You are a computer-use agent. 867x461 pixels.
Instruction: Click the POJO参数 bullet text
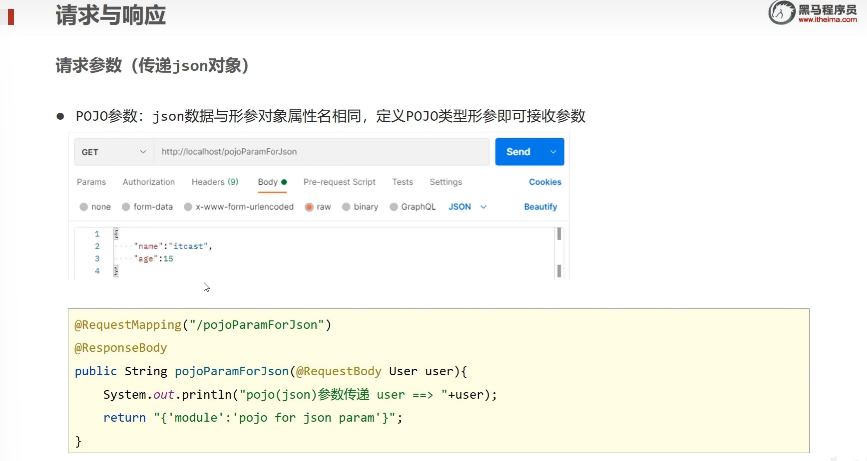click(330, 116)
